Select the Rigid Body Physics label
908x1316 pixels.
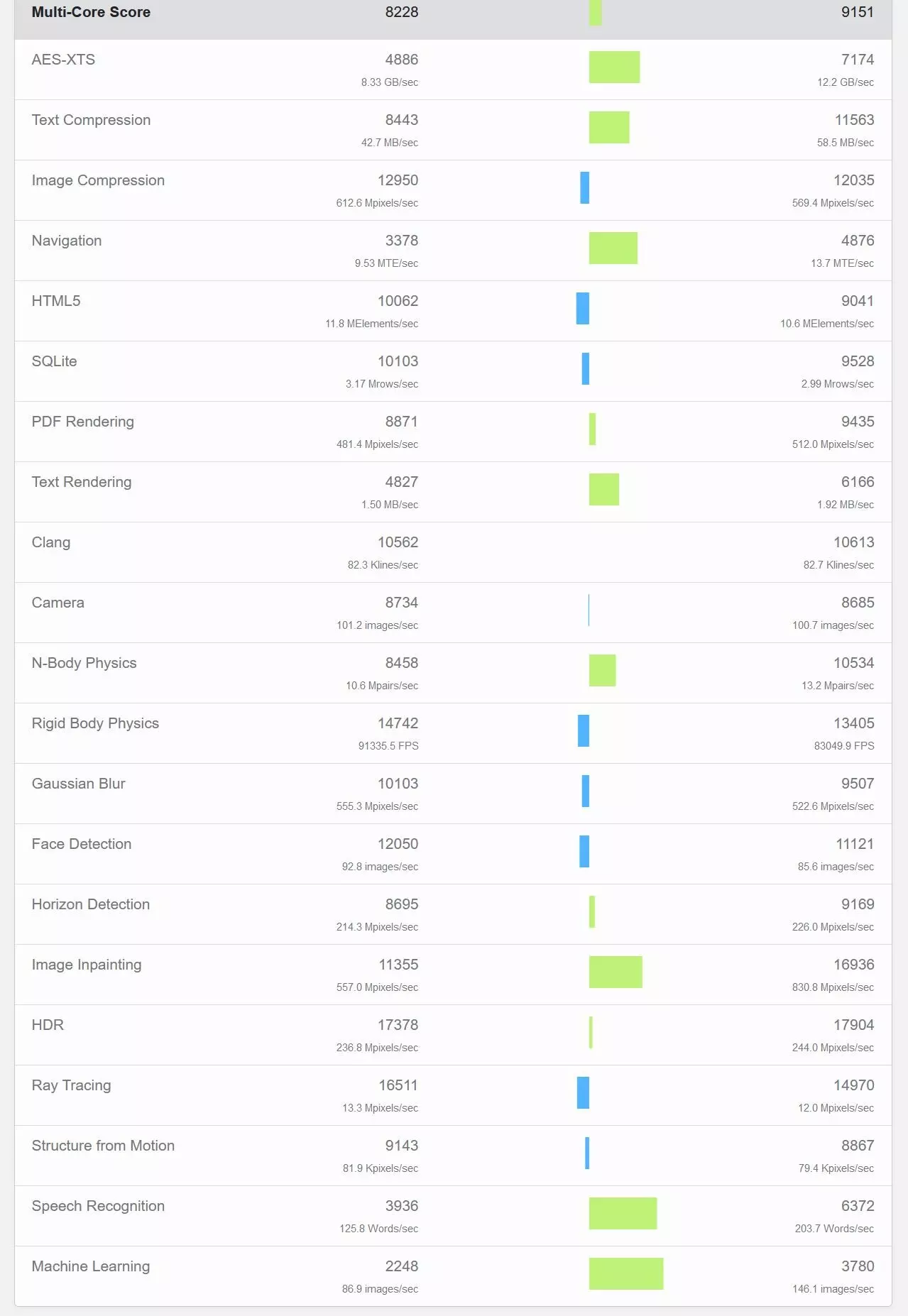point(95,723)
